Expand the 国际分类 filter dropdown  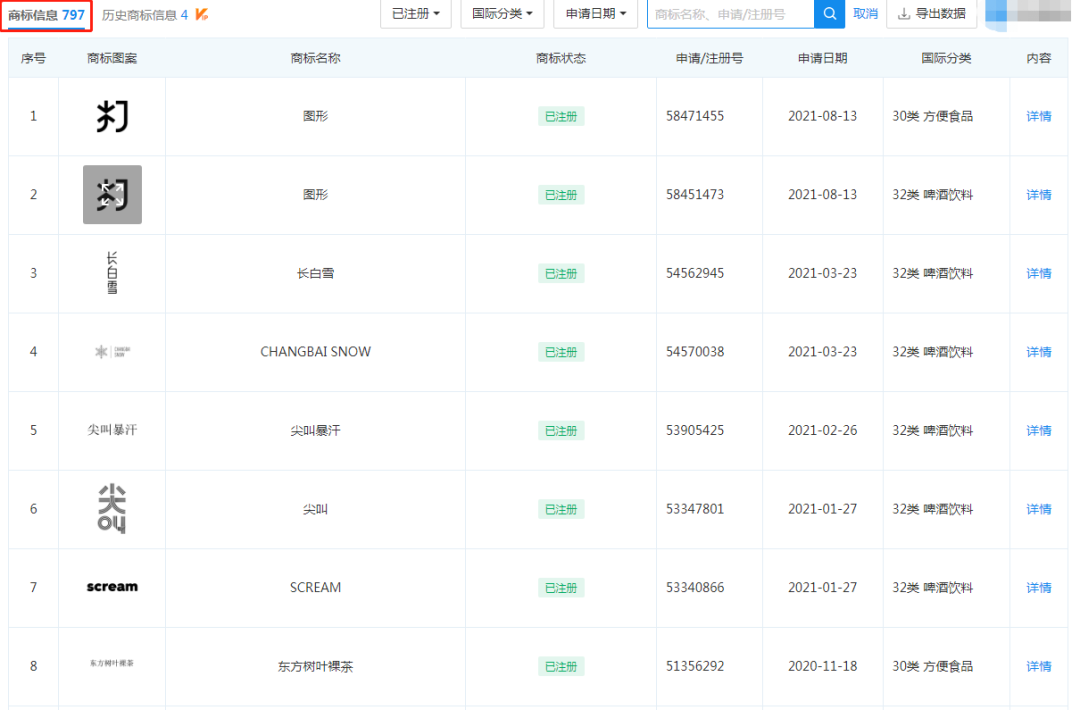click(x=502, y=14)
